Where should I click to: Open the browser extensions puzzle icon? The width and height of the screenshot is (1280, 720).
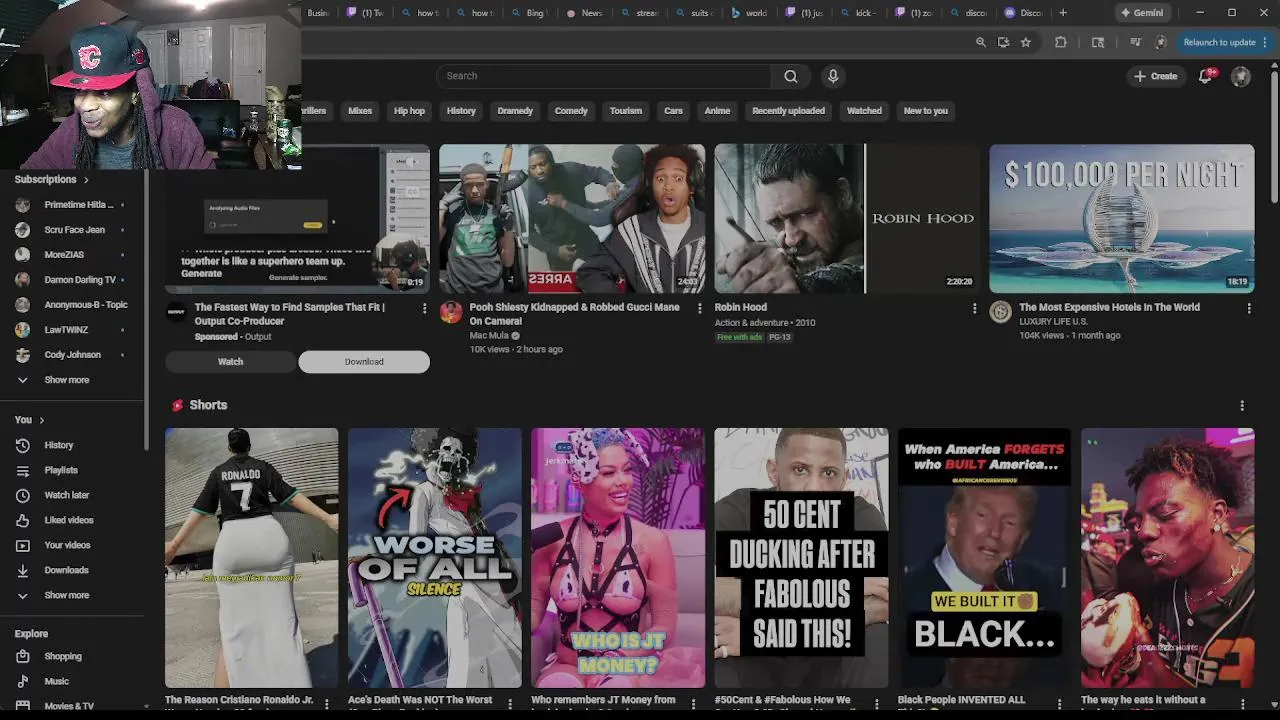pyautogui.click(x=1061, y=42)
